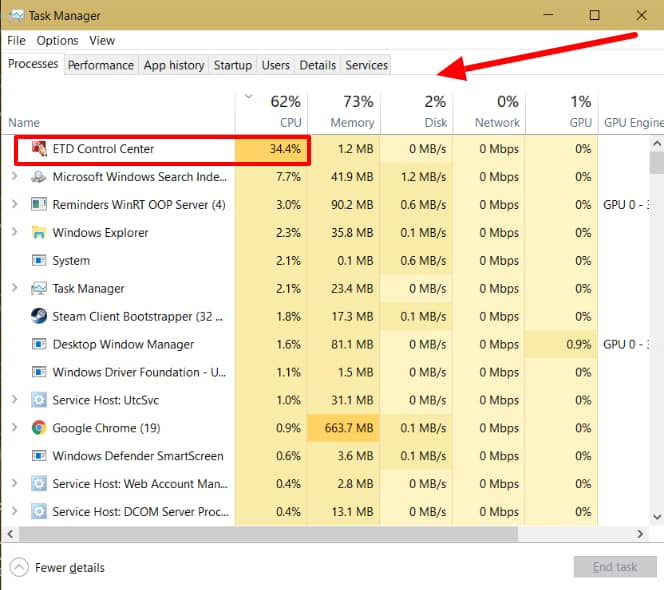Screen dimensions: 664x590
Task: Sort by the Network column header
Action: pos(490,112)
